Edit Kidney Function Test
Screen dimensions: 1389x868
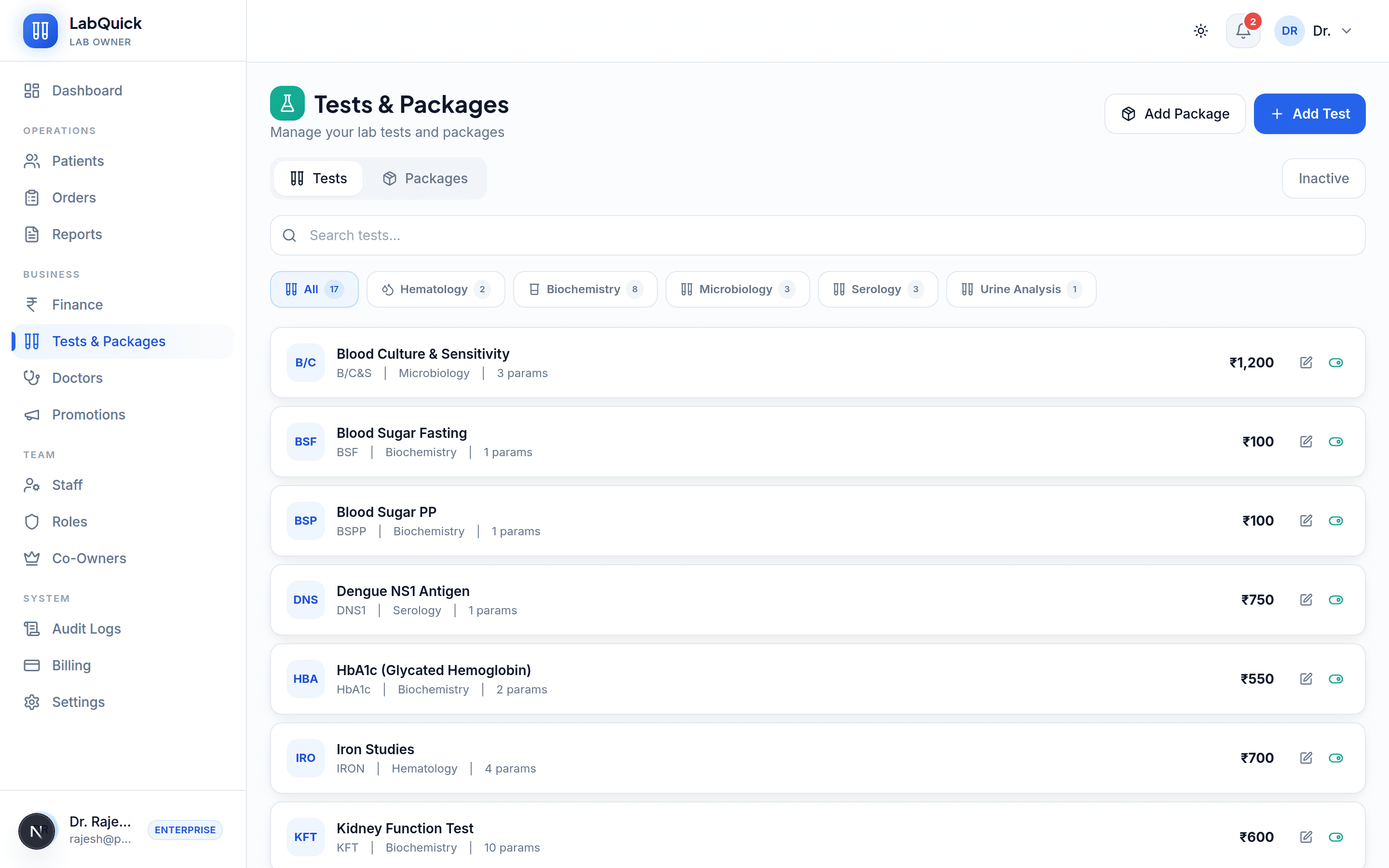tap(1306, 837)
